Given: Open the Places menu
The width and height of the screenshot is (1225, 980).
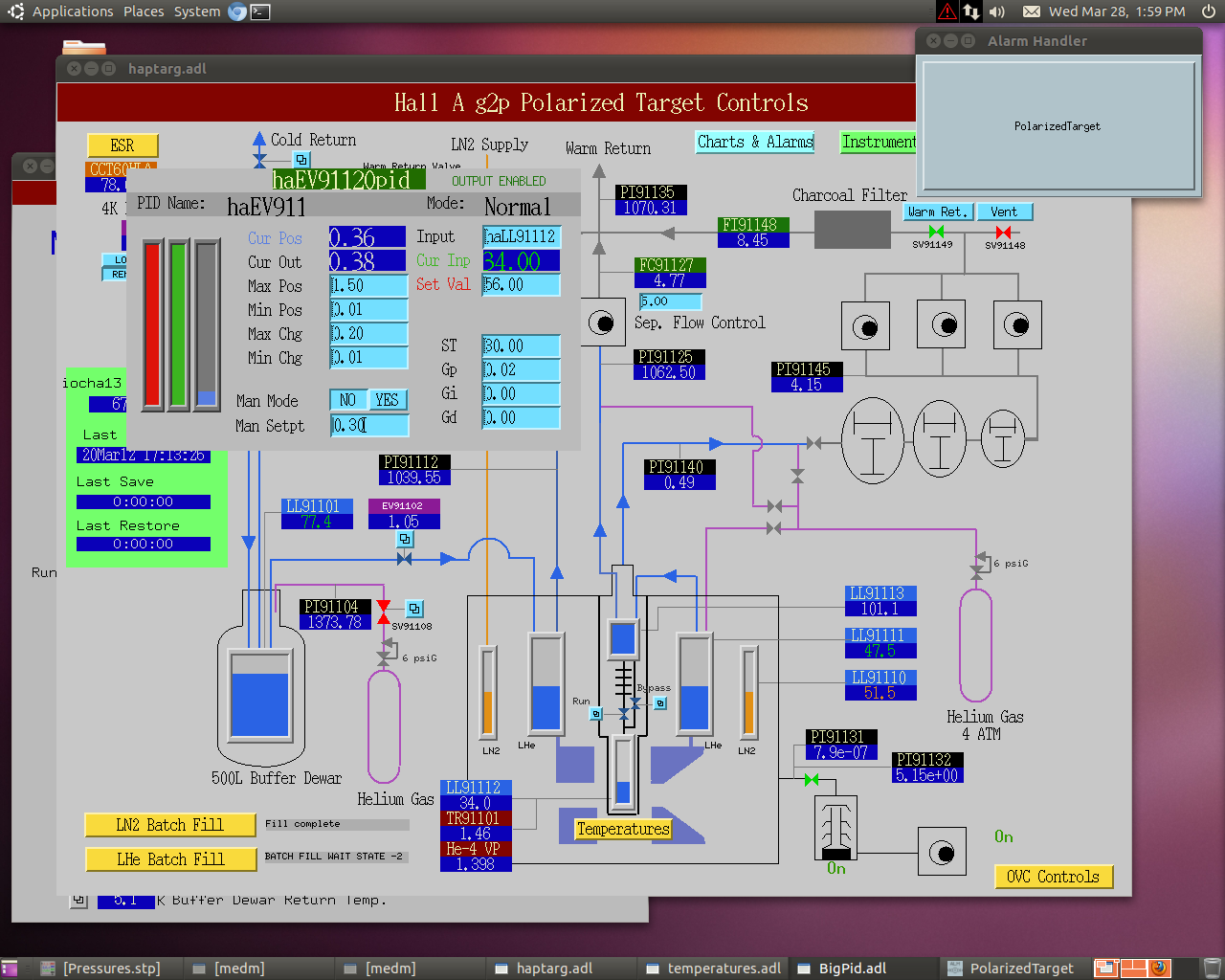Looking at the screenshot, I should coord(144,11).
